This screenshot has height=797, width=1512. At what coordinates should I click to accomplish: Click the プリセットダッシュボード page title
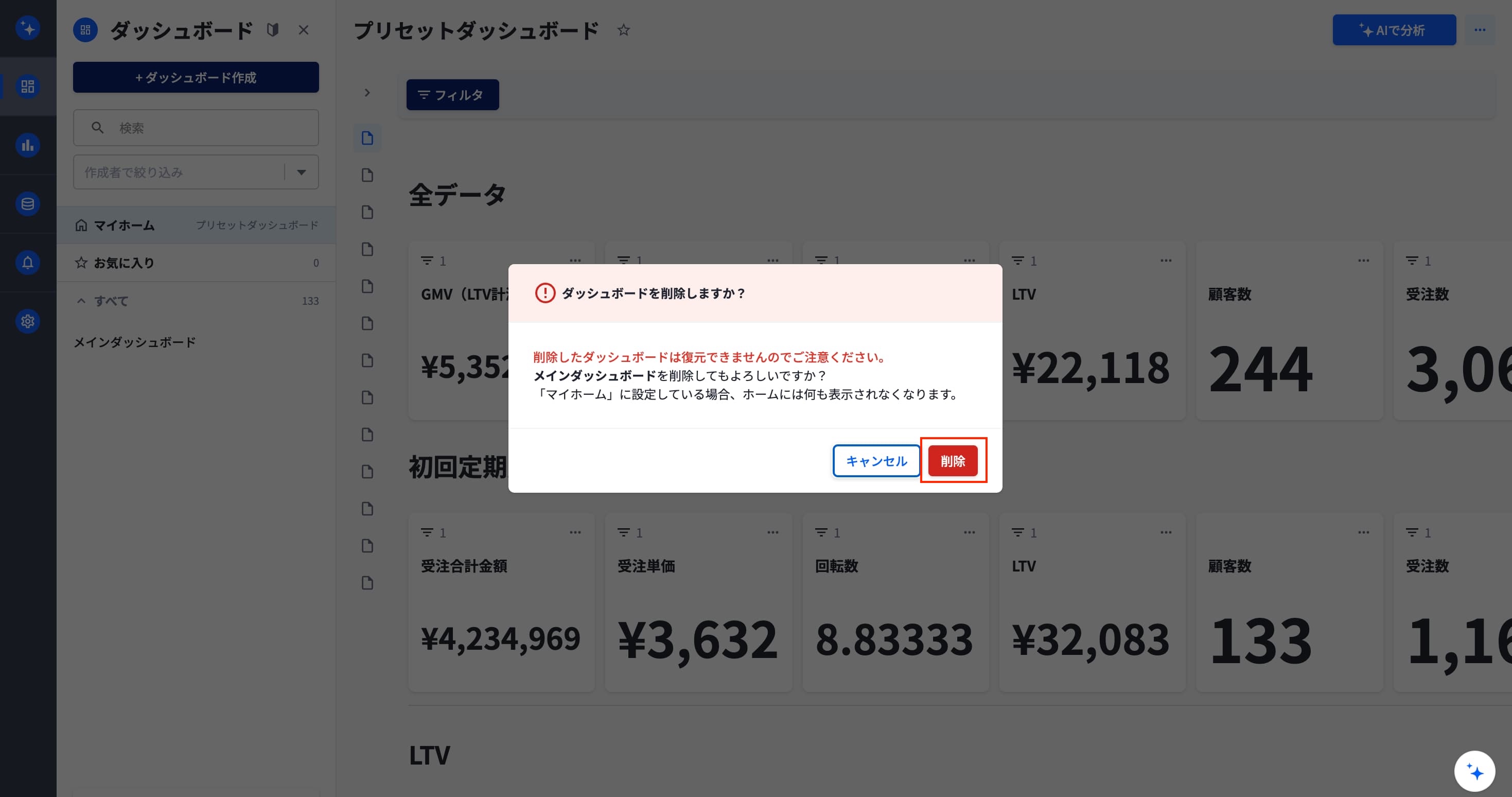point(477,30)
